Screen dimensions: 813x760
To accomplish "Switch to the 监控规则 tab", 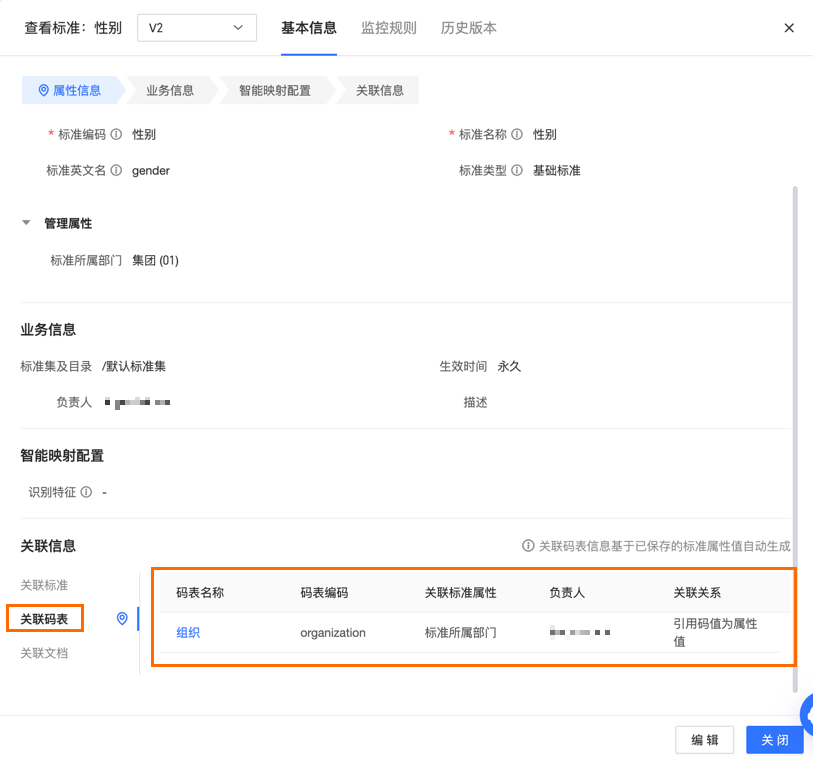I will pyautogui.click(x=389, y=28).
